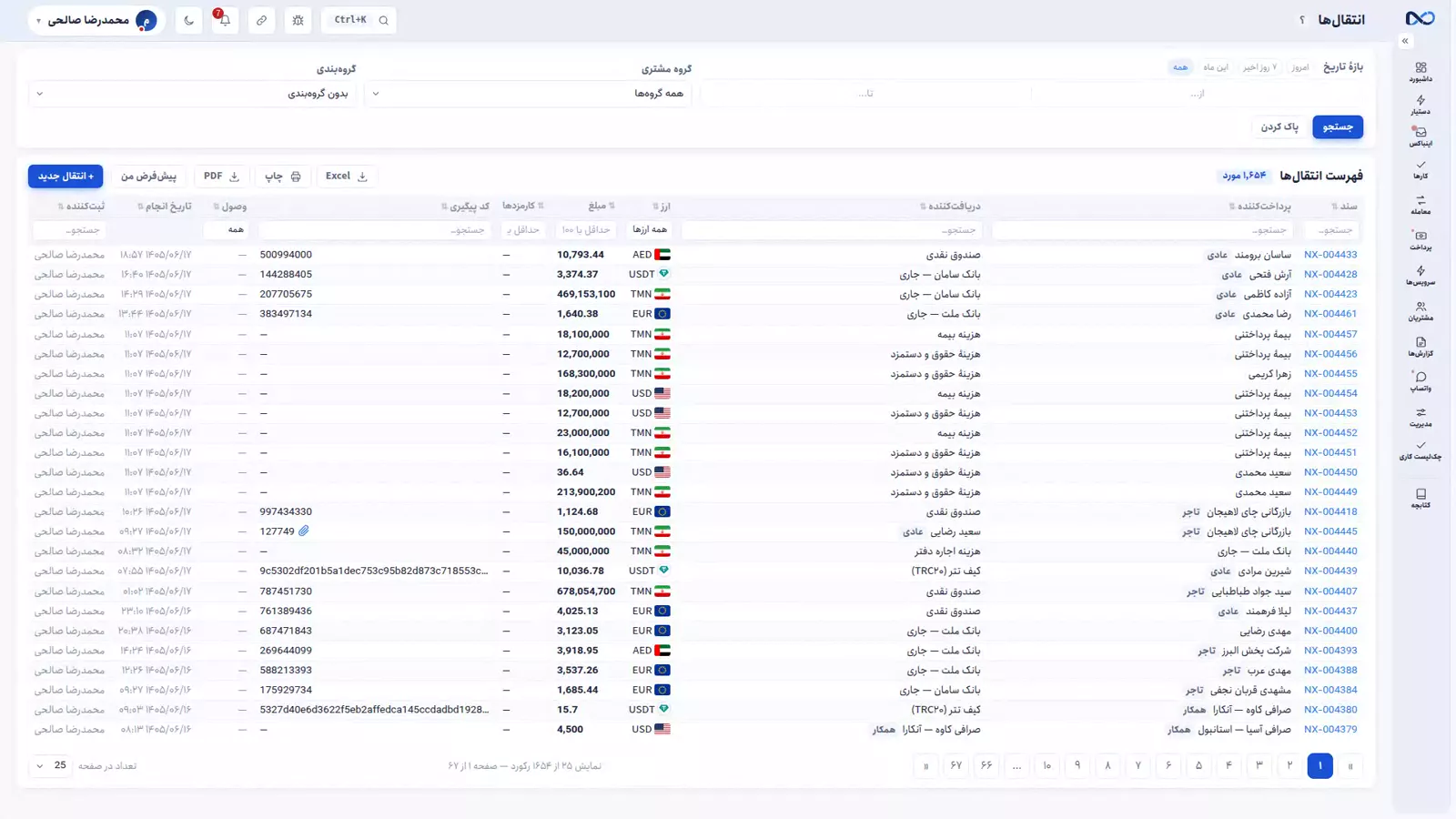Sort table by مبلغ column
Image resolution: width=1456 pixels, height=819 pixels.
point(600,207)
